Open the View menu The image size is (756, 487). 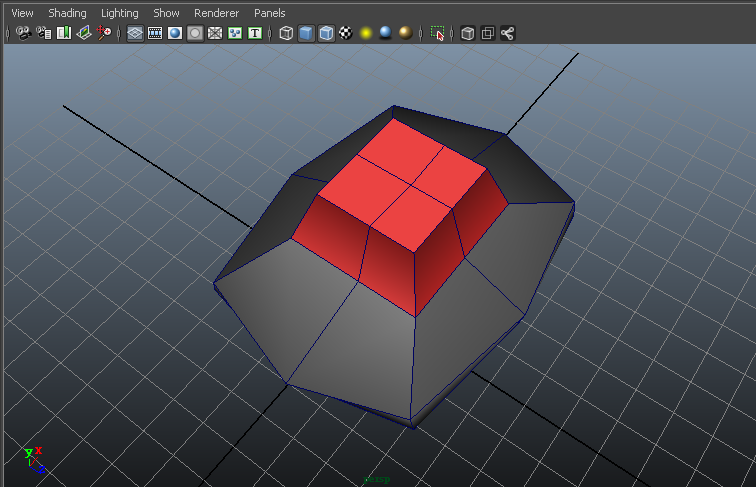coord(22,13)
